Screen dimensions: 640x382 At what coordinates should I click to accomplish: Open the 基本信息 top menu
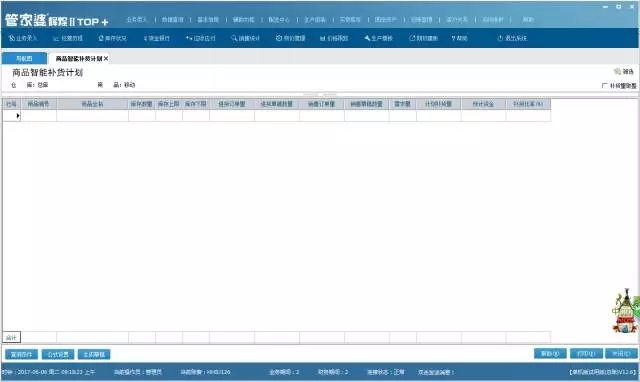208,20
